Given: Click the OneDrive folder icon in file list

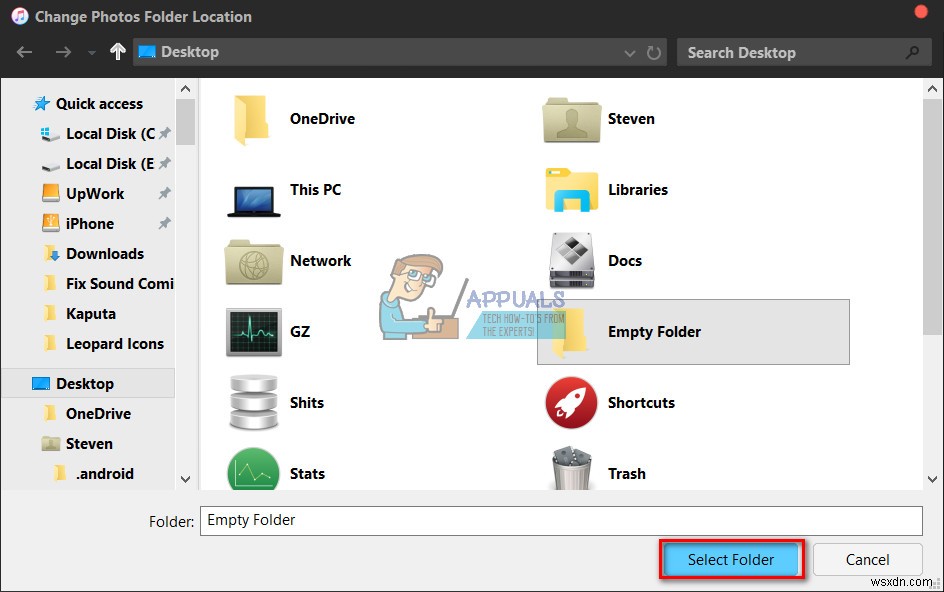Looking at the screenshot, I should click(252, 119).
